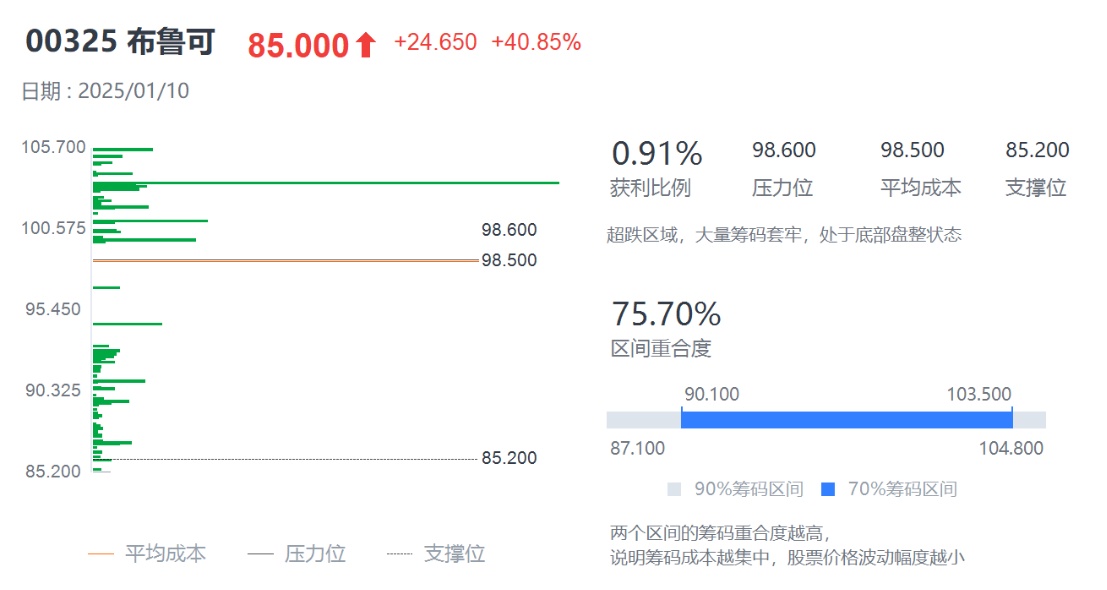Click the red up arrow beside 85.000
The image size is (1107, 590).
pos(365,45)
